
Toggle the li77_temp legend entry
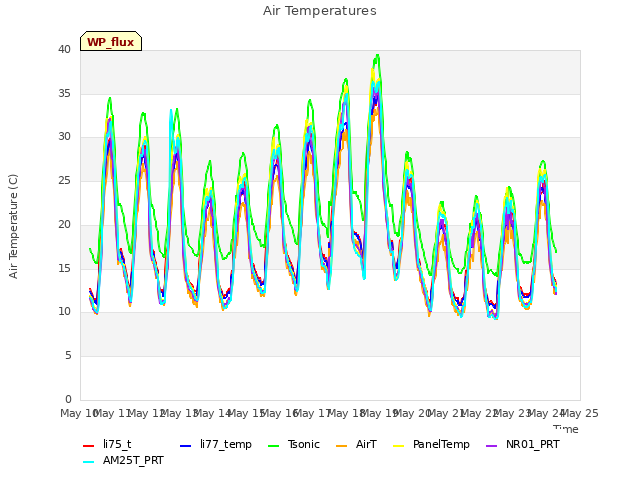(216, 444)
